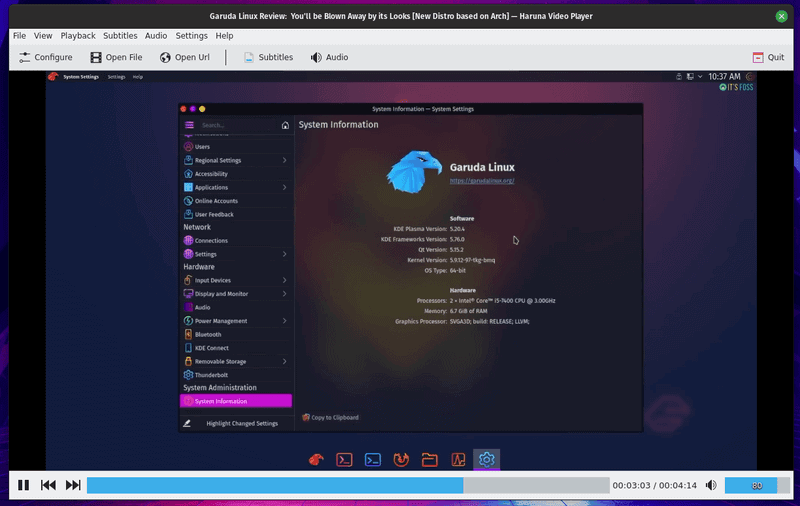Quit the Haruna player
Screen dimensions: 800x506
(x=768, y=57)
